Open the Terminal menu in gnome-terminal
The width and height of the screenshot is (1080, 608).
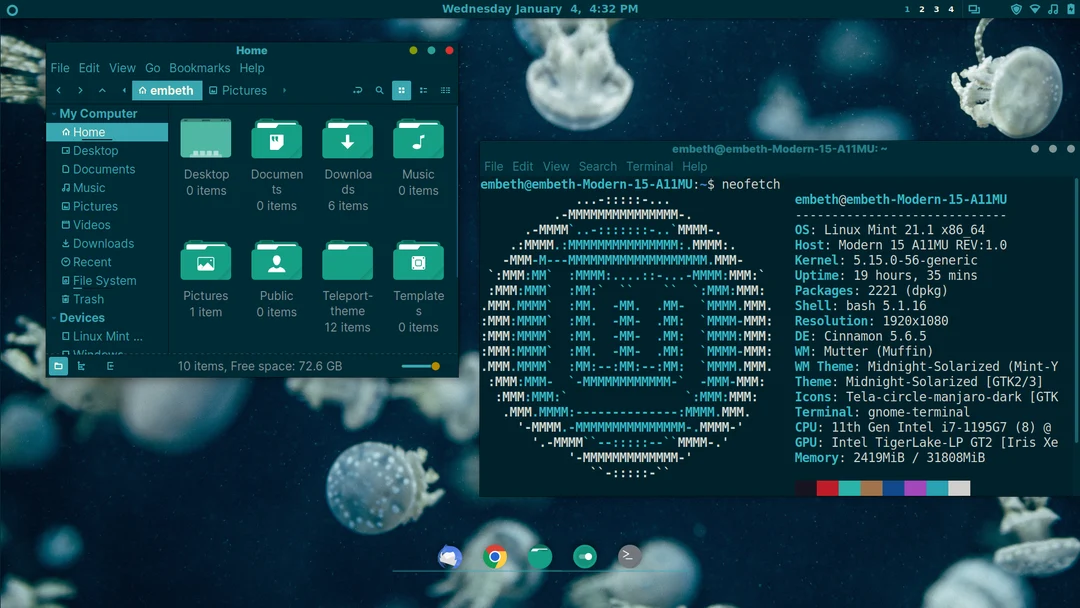[649, 166]
